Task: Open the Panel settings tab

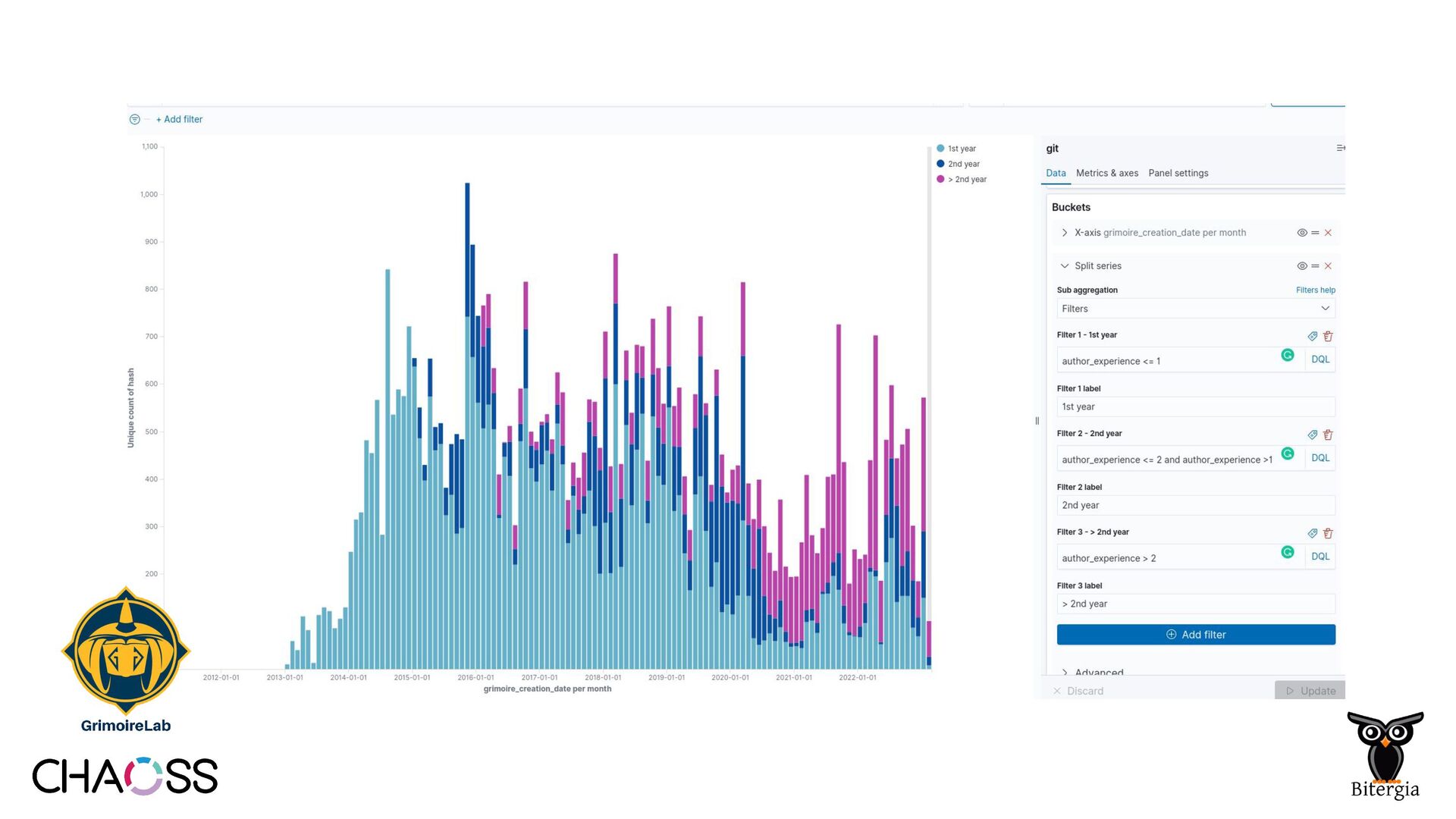Action: pos(1178,173)
